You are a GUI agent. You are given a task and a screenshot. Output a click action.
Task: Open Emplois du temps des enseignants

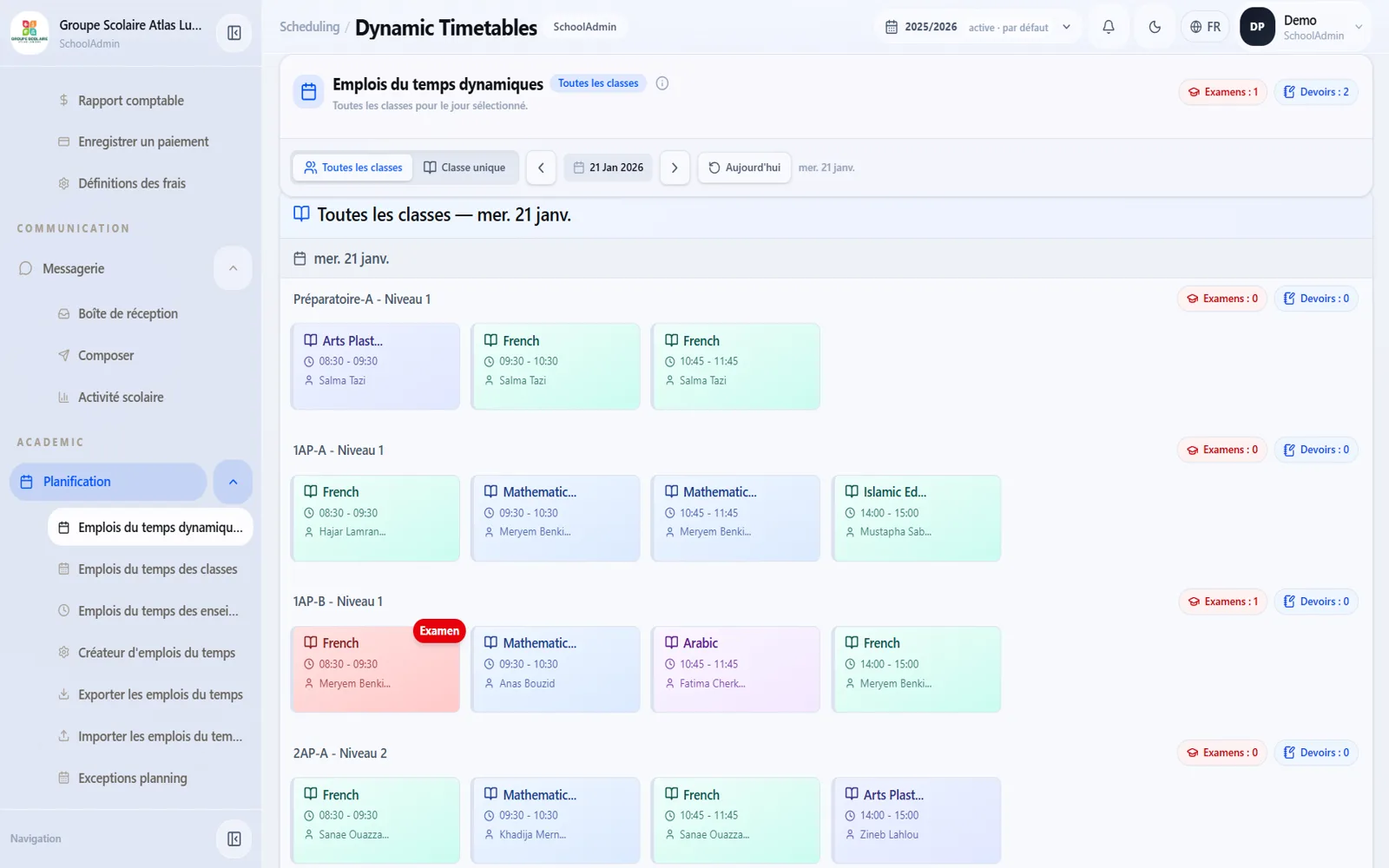(x=150, y=611)
